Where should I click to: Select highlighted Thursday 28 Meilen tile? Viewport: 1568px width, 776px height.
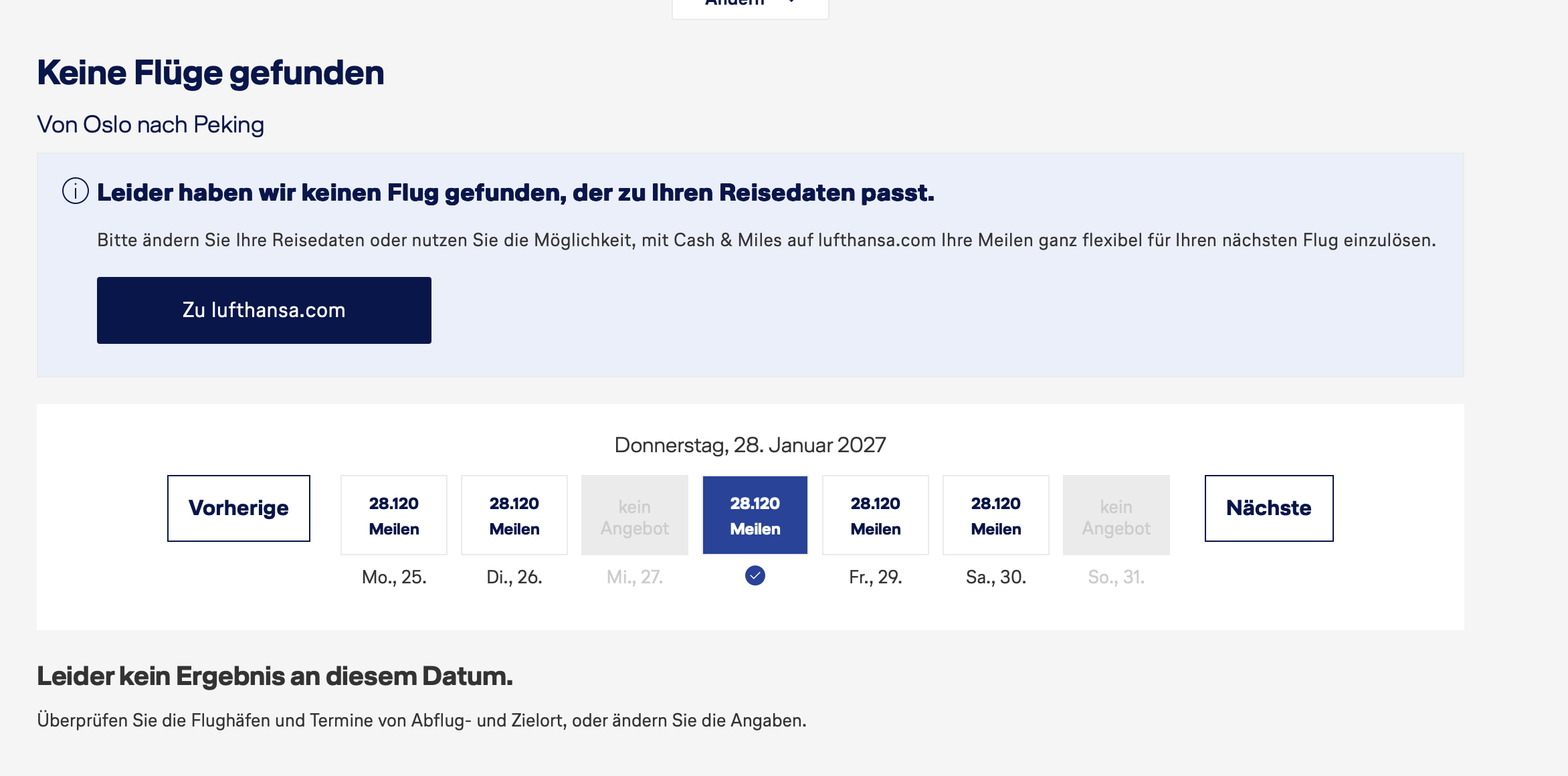click(x=755, y=515)
